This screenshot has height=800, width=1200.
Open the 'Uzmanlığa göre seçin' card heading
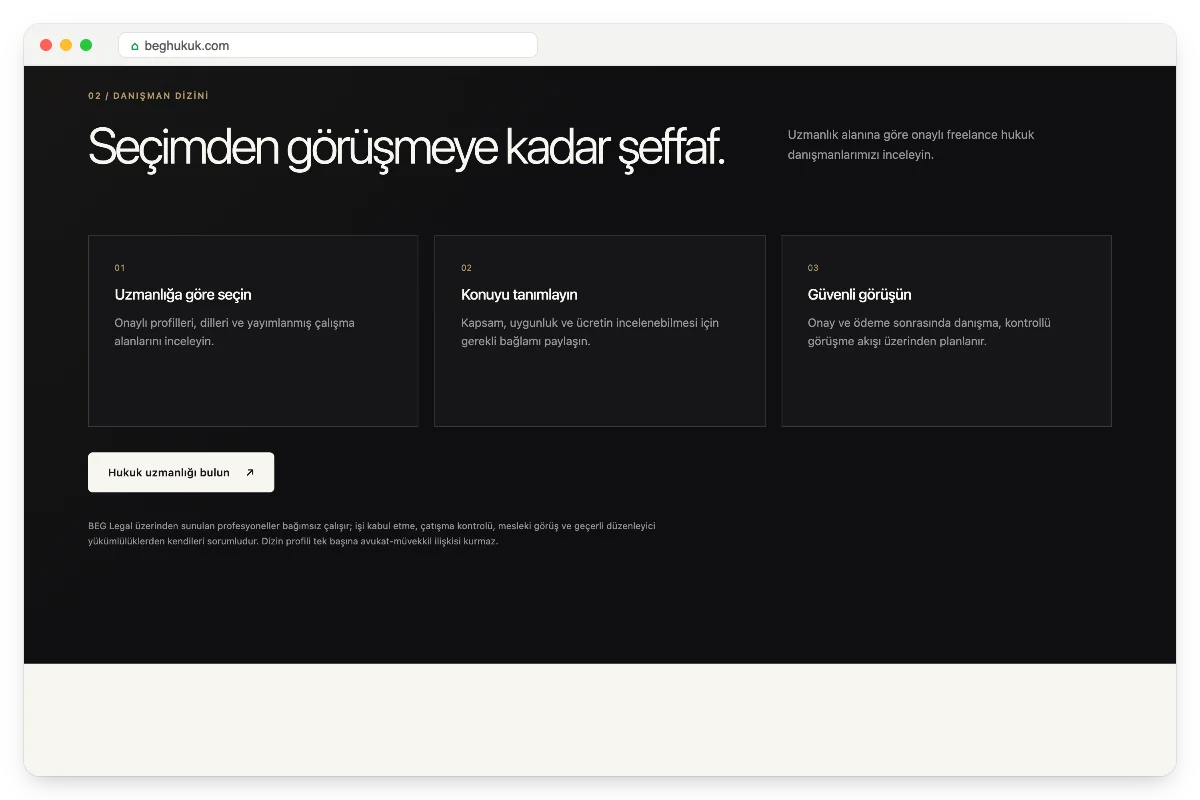coord(183,295)
